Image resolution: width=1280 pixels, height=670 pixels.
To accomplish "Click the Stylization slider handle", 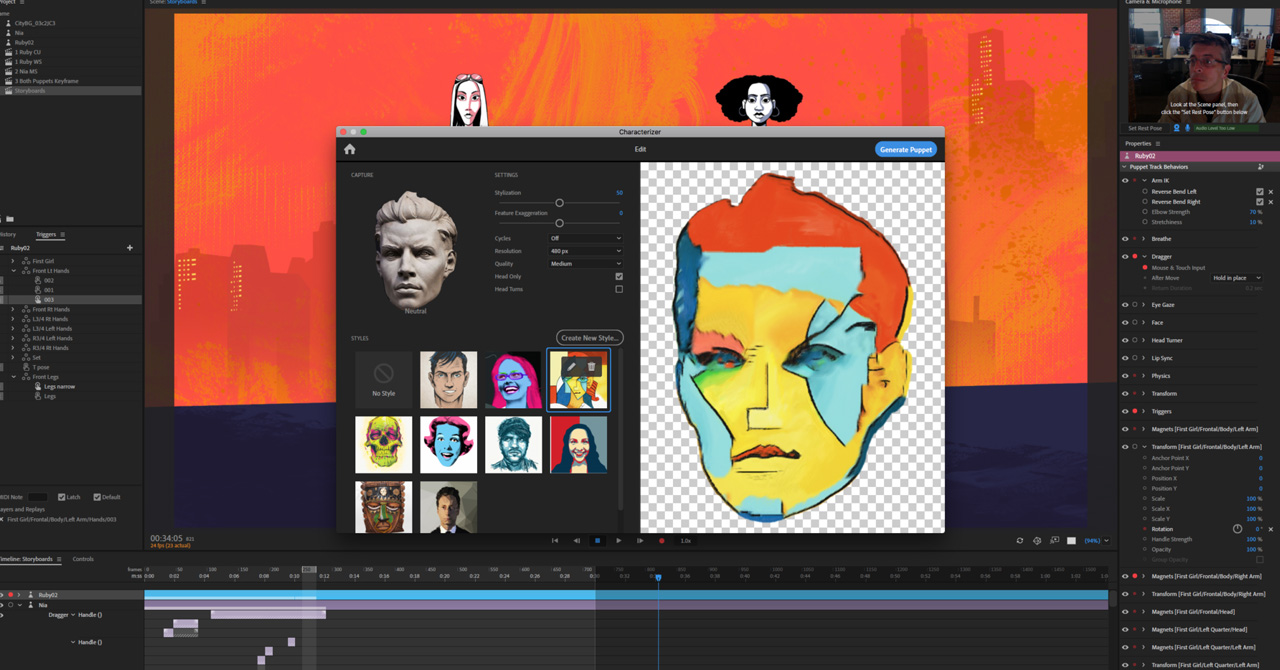I will tap(559, 203).
